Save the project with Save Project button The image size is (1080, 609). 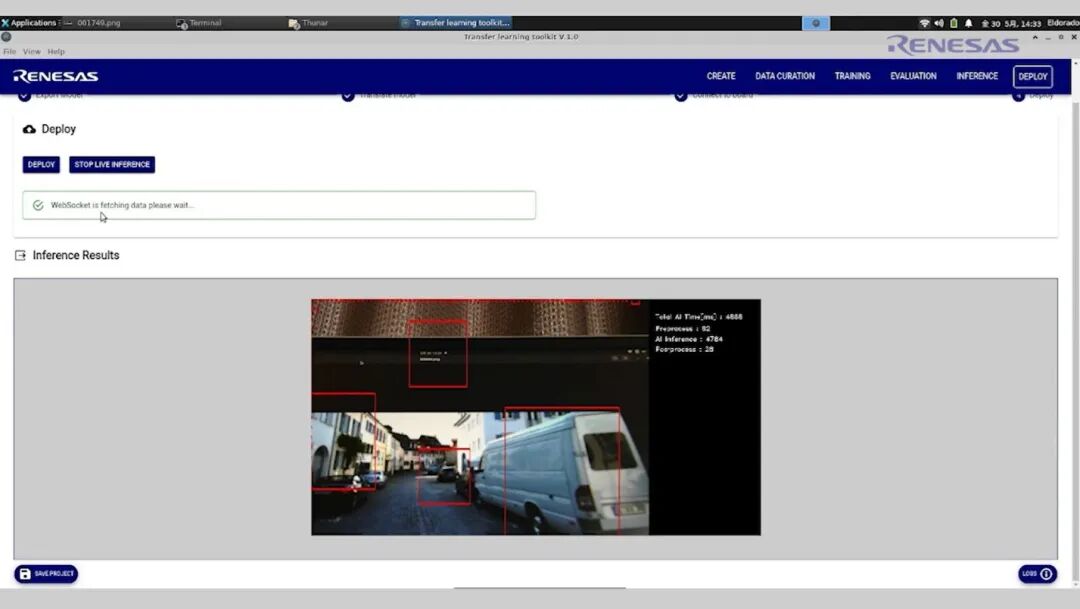(x=46, y=574)
